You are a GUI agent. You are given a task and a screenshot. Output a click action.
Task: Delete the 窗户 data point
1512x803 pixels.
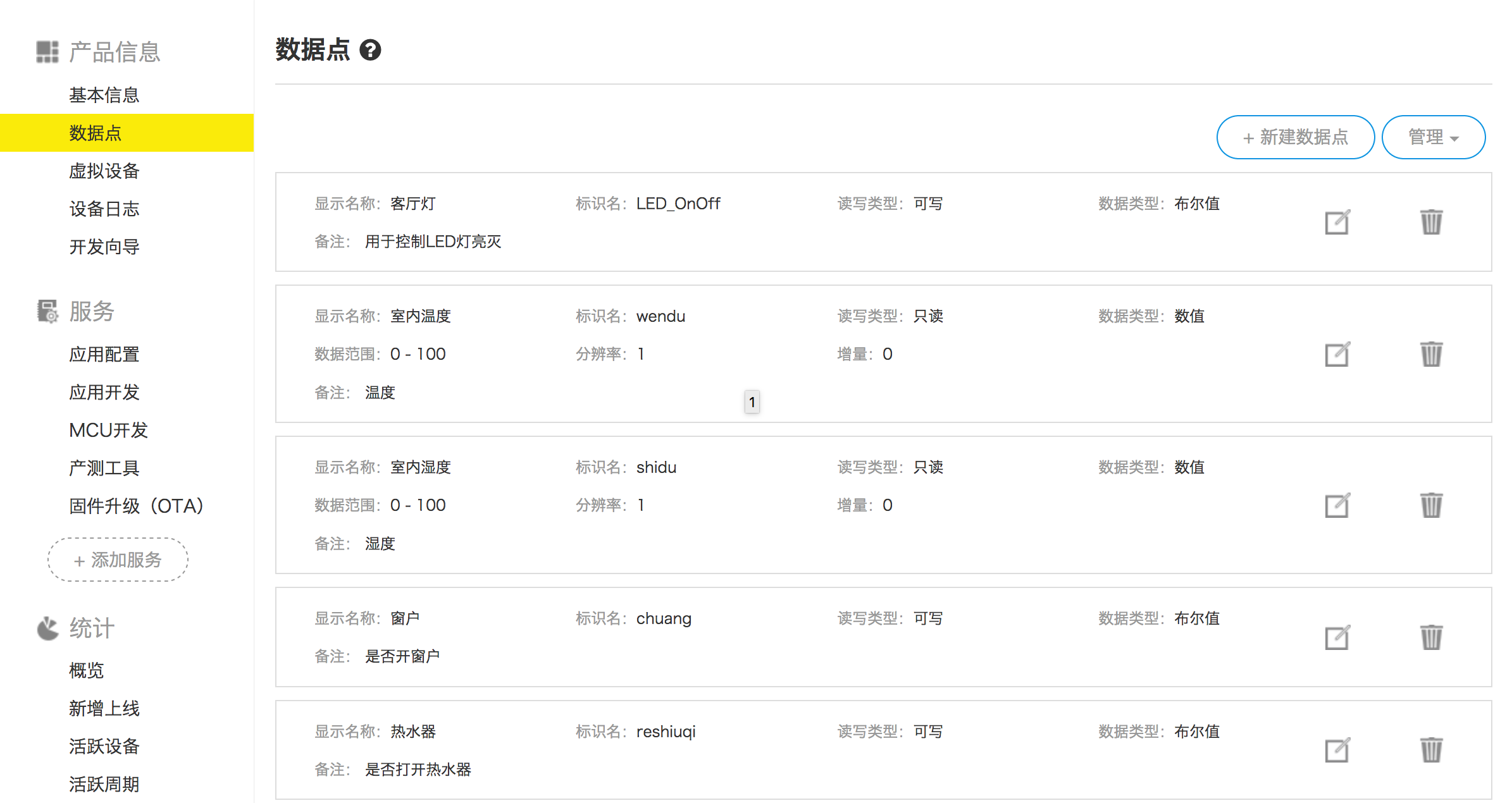tap(1432, 638)
